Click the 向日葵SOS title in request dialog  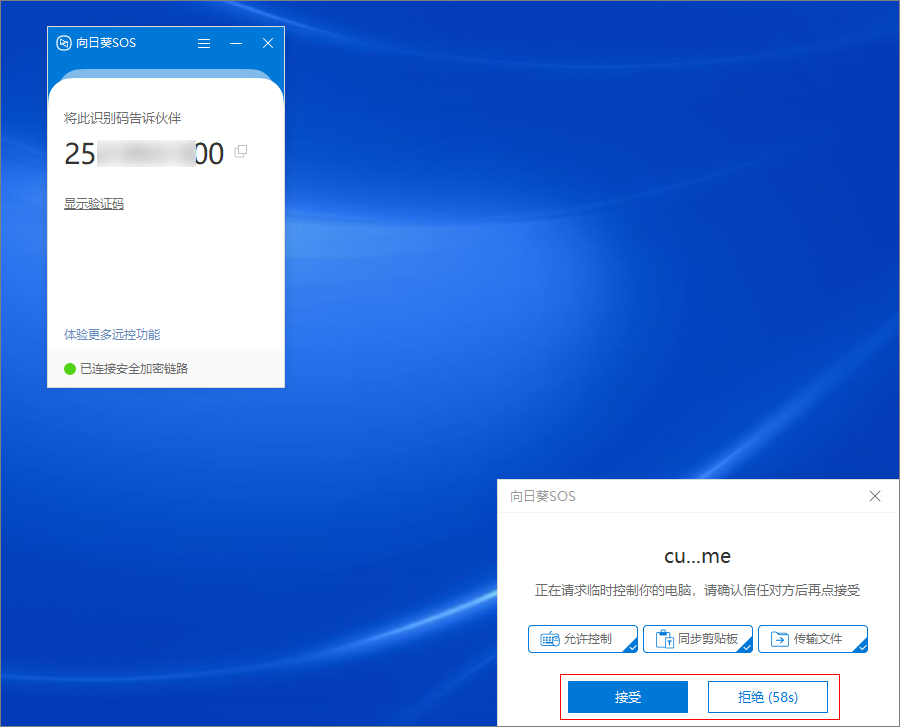tap(543, 496)
